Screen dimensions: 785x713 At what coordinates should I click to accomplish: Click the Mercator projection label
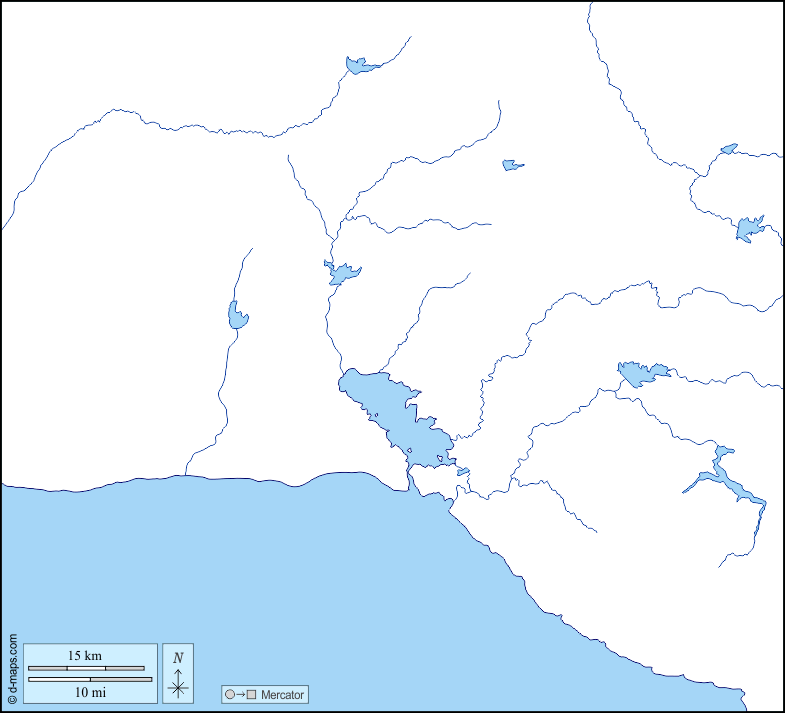[282, 694]
